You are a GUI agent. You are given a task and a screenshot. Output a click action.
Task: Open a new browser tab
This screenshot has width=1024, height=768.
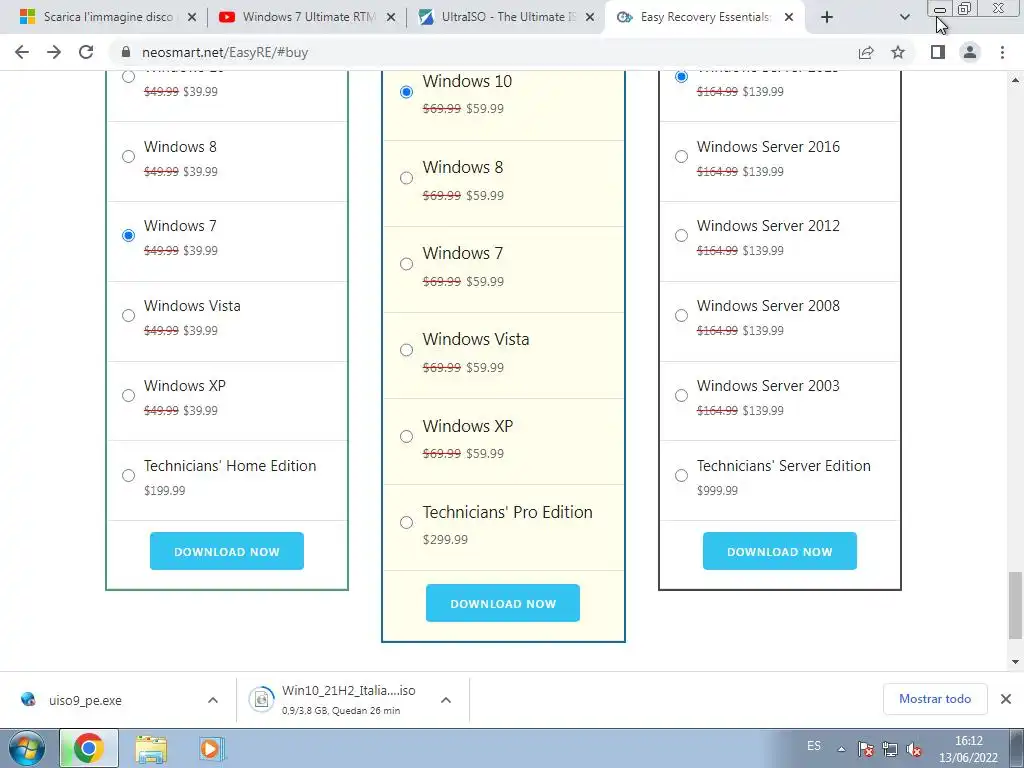coord(827,17)
